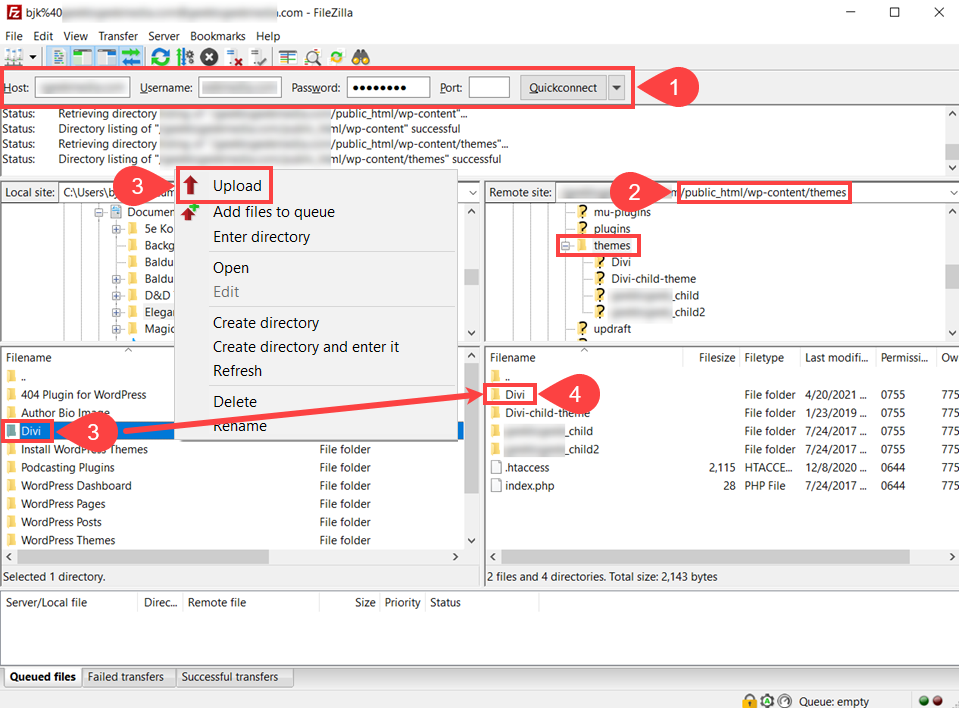Screen dimensions: 960x708
Task: Toggle the message log display
Action: point(58,57)
